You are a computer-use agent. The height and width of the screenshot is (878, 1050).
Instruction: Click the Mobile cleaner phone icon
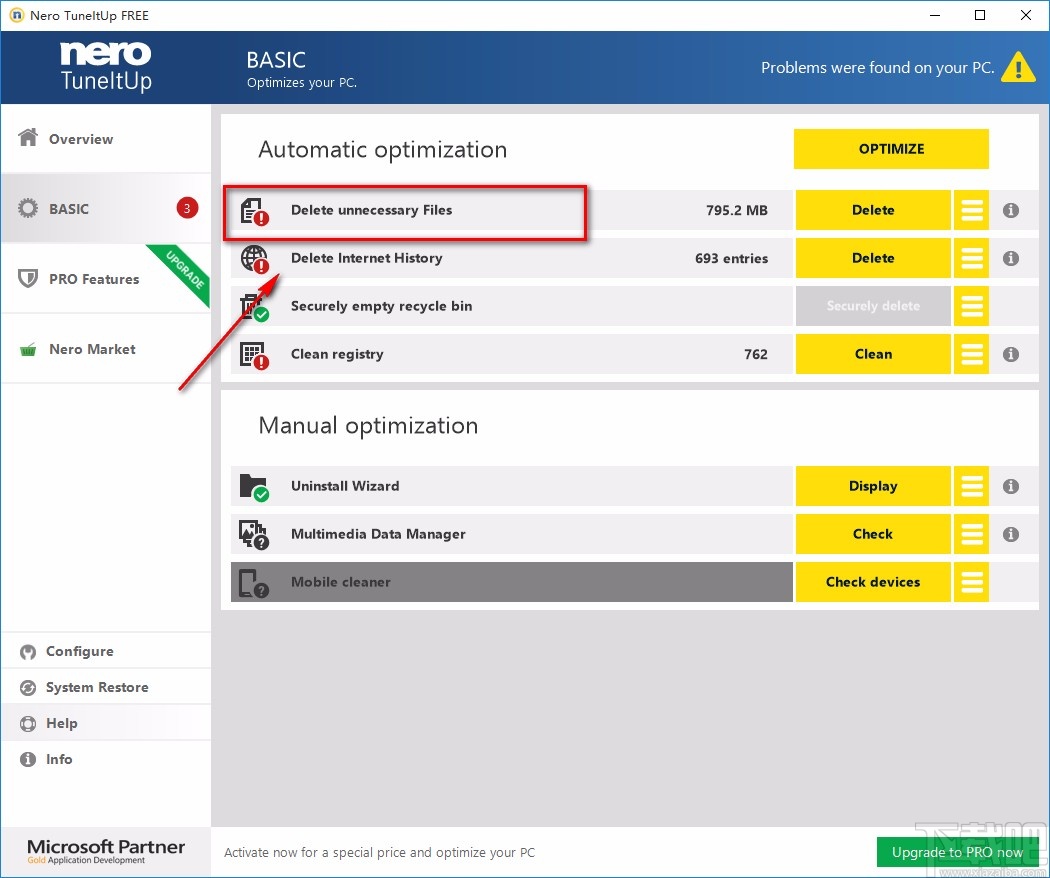(x=254, y=583)
